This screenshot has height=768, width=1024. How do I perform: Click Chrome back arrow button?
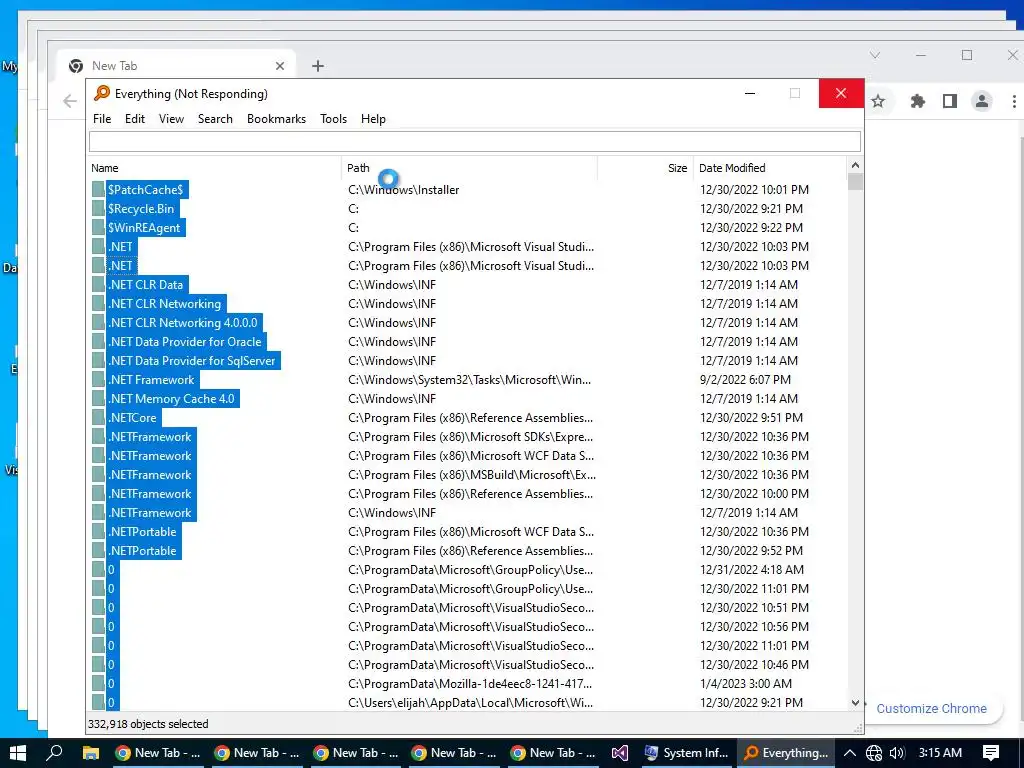pyautogui.click(x=70, y=101)
